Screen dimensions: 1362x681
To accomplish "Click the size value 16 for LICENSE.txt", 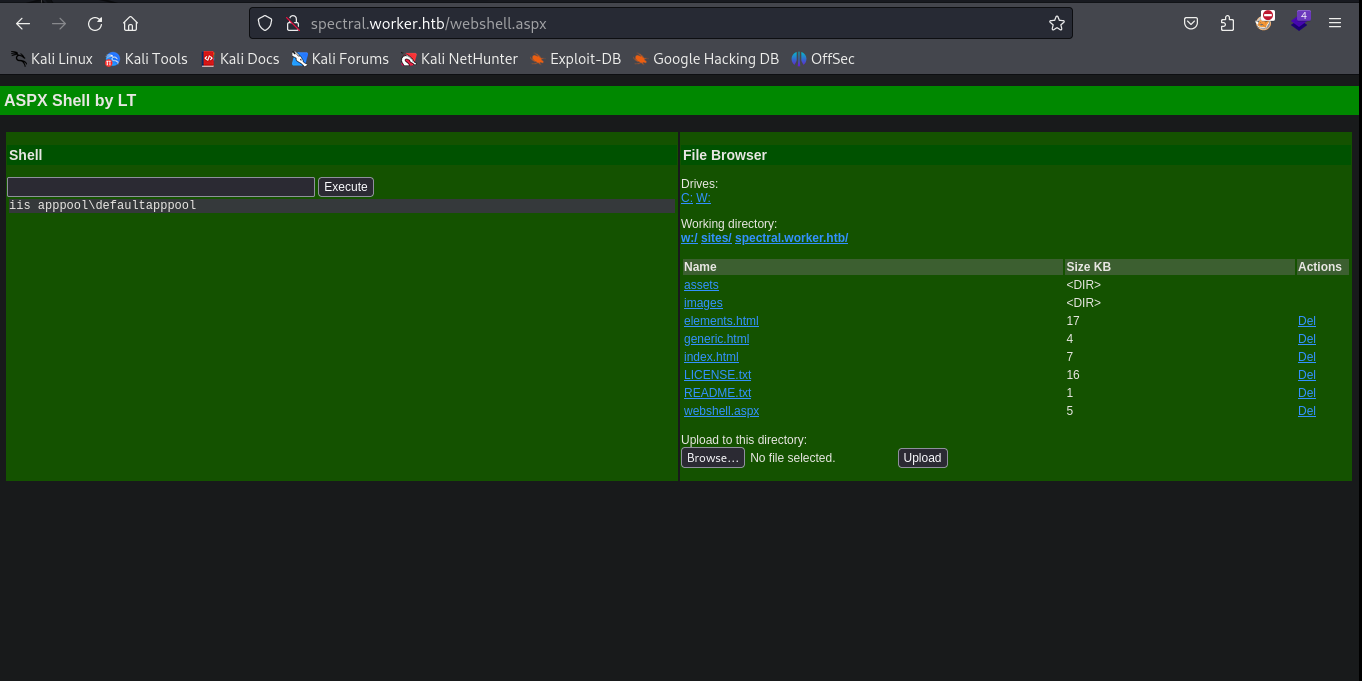I will point(1073,375).
